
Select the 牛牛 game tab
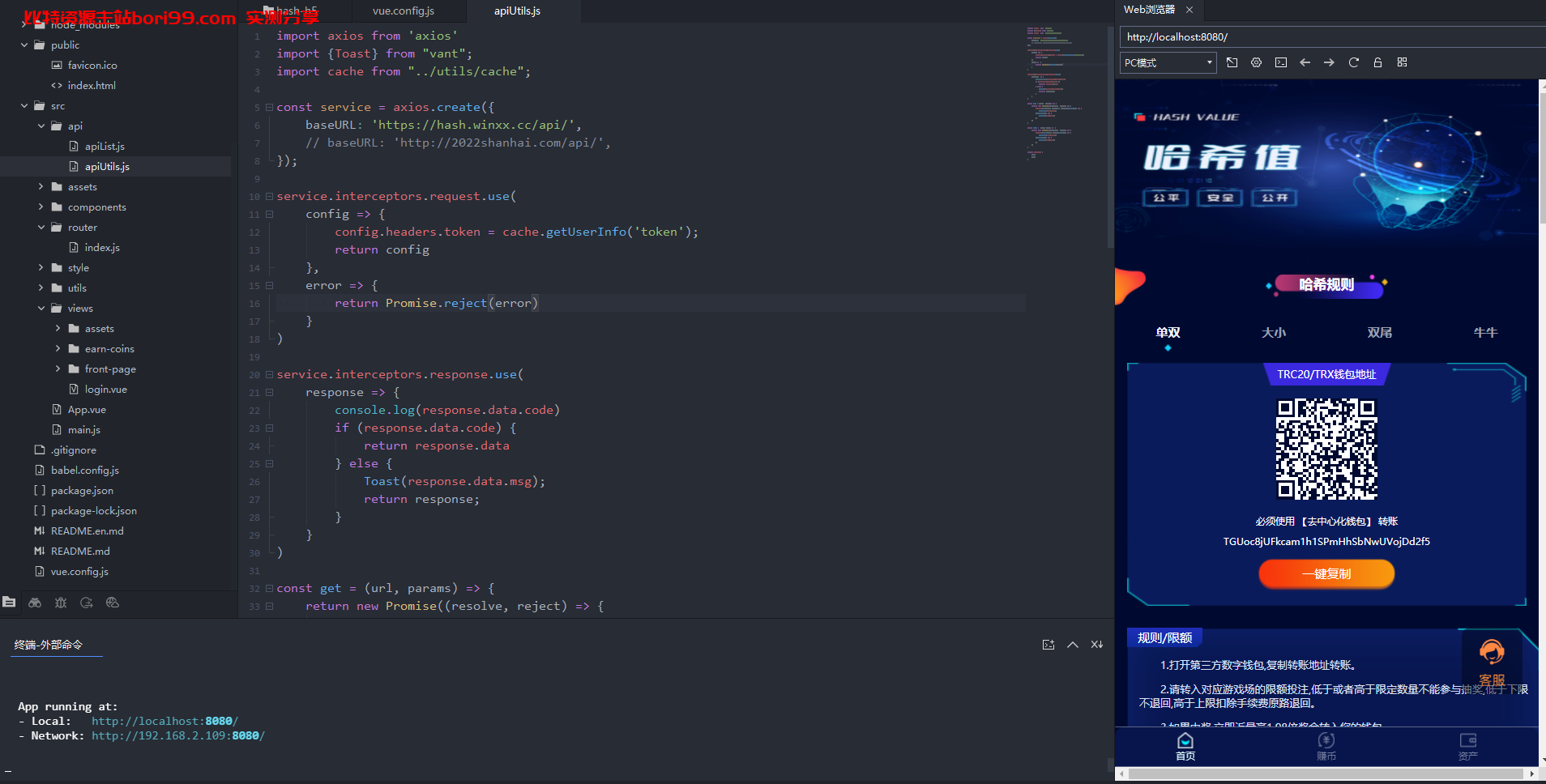pos(1485,333)
